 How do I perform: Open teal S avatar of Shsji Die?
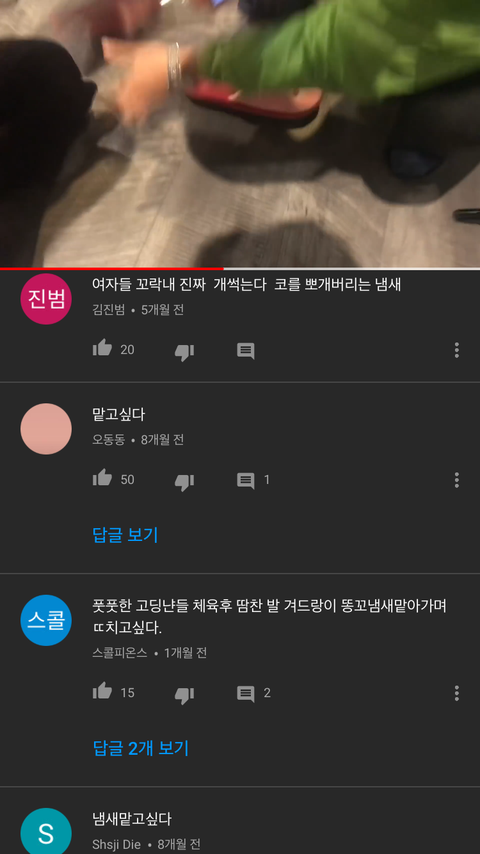point(46,831)
